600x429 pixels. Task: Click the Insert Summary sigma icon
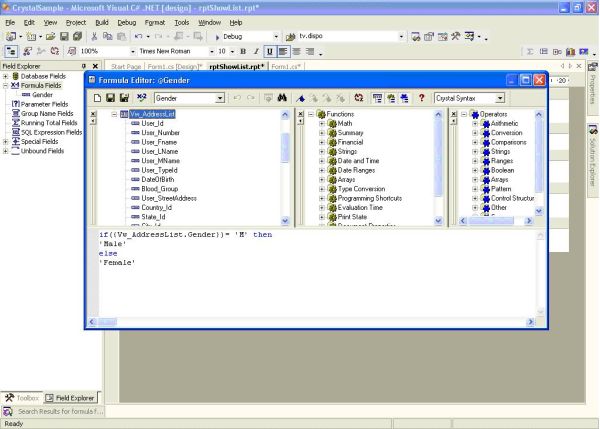click(x=530, y=51)
